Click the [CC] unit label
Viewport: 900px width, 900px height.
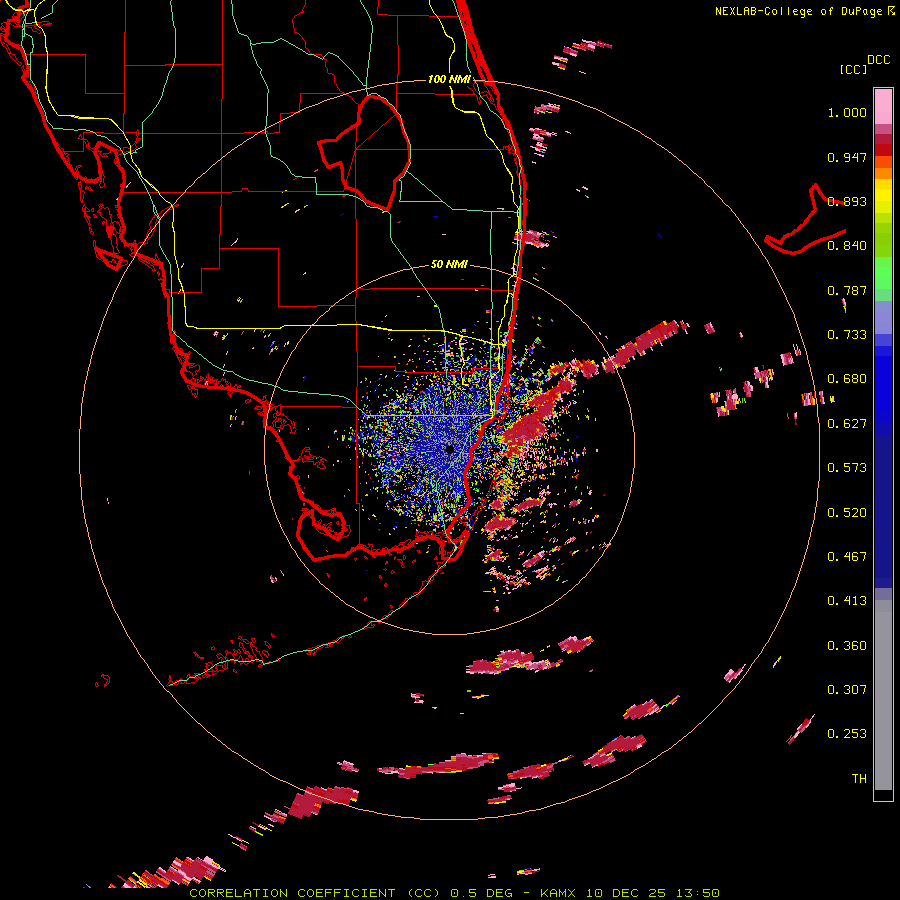point(853,69)
